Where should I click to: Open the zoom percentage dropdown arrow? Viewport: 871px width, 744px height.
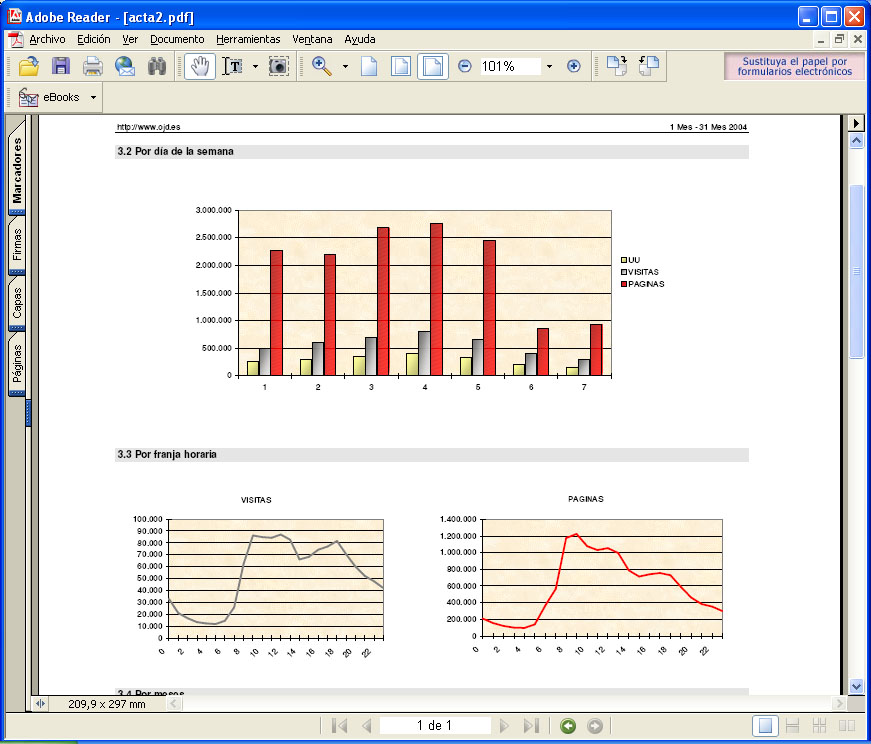(x=549, y=66)
